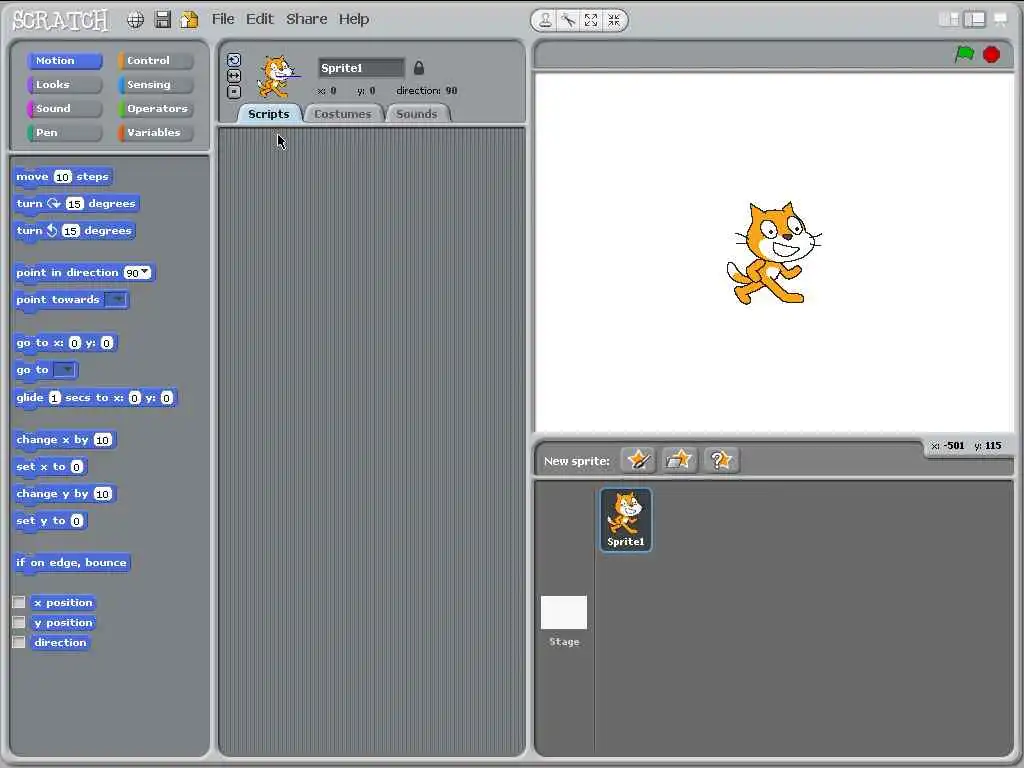The width and height of the screenshot is (1024, 768).
Task: Enable direction stage monitor checkbox
Action: (x=19, y=643)
